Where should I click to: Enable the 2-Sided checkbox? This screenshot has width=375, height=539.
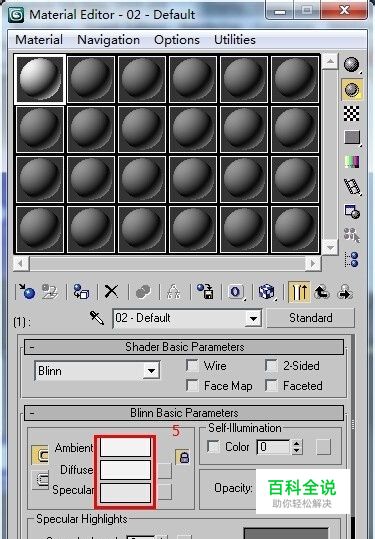tap(271, 365)
